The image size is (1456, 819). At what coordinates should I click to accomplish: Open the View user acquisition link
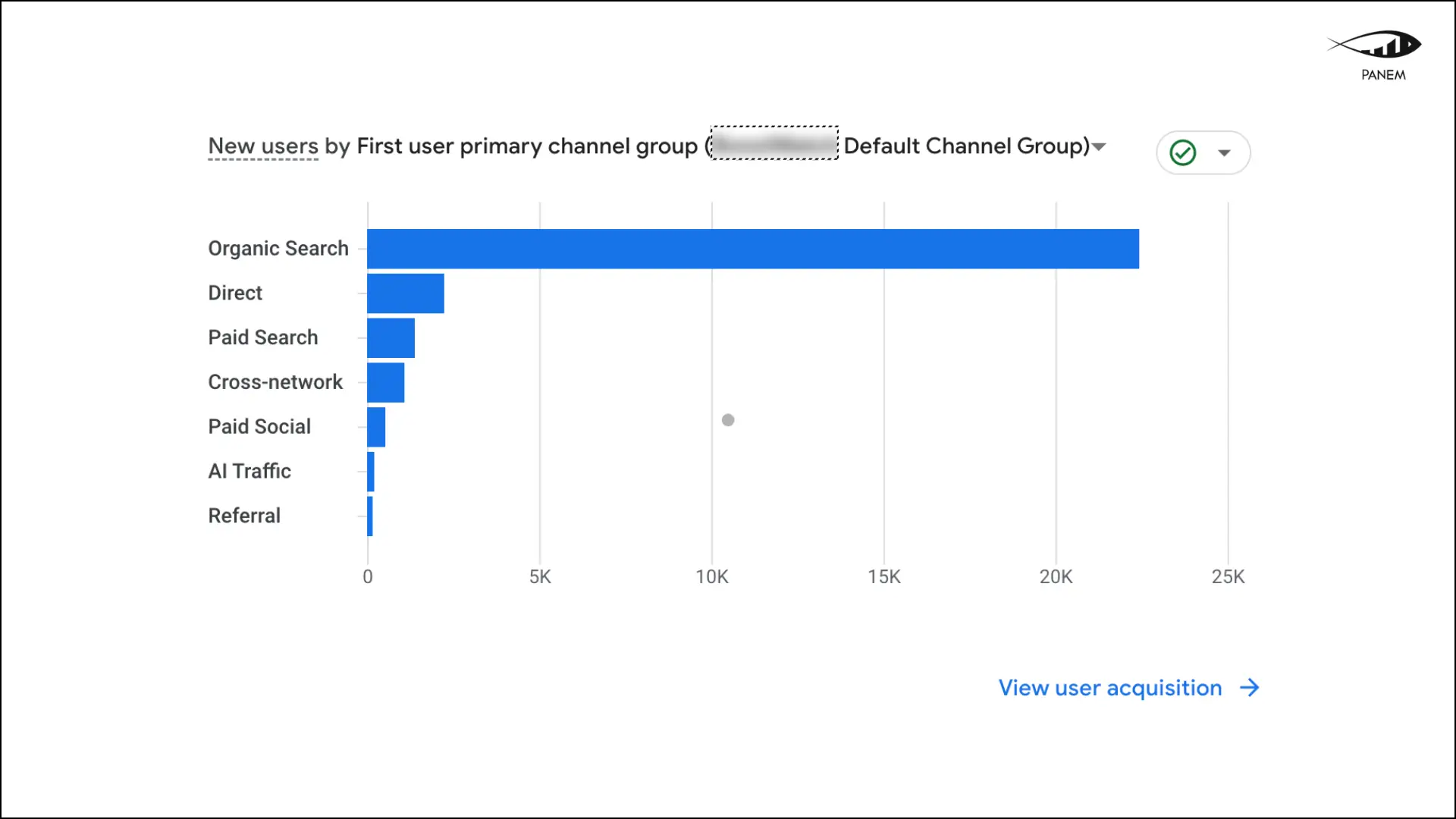[1109, 688]
